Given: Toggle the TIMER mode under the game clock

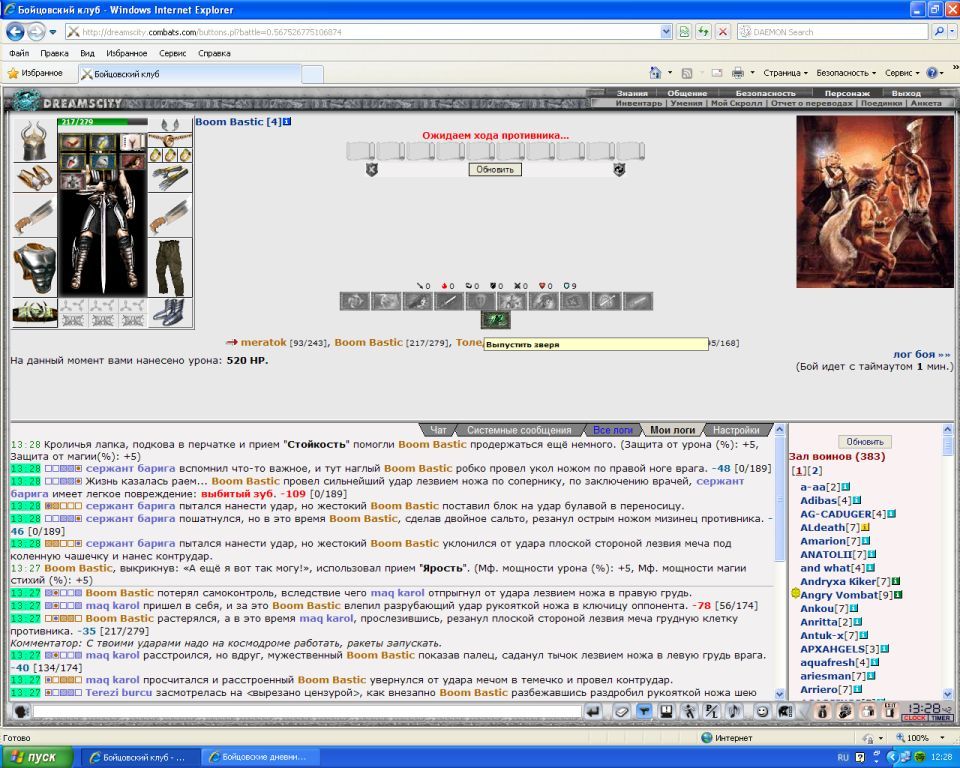Looking at the screenshot, I should coord(940,718).
